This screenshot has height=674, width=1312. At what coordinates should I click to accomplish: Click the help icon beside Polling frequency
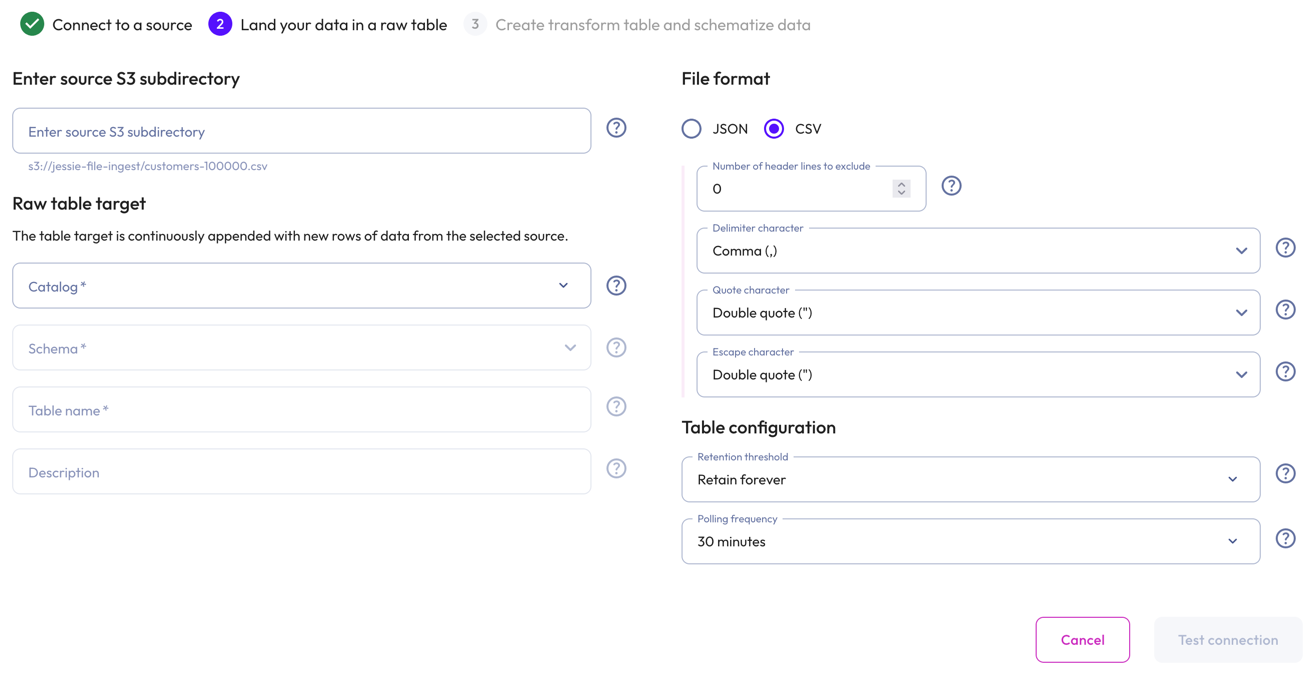pos(1286,537)
